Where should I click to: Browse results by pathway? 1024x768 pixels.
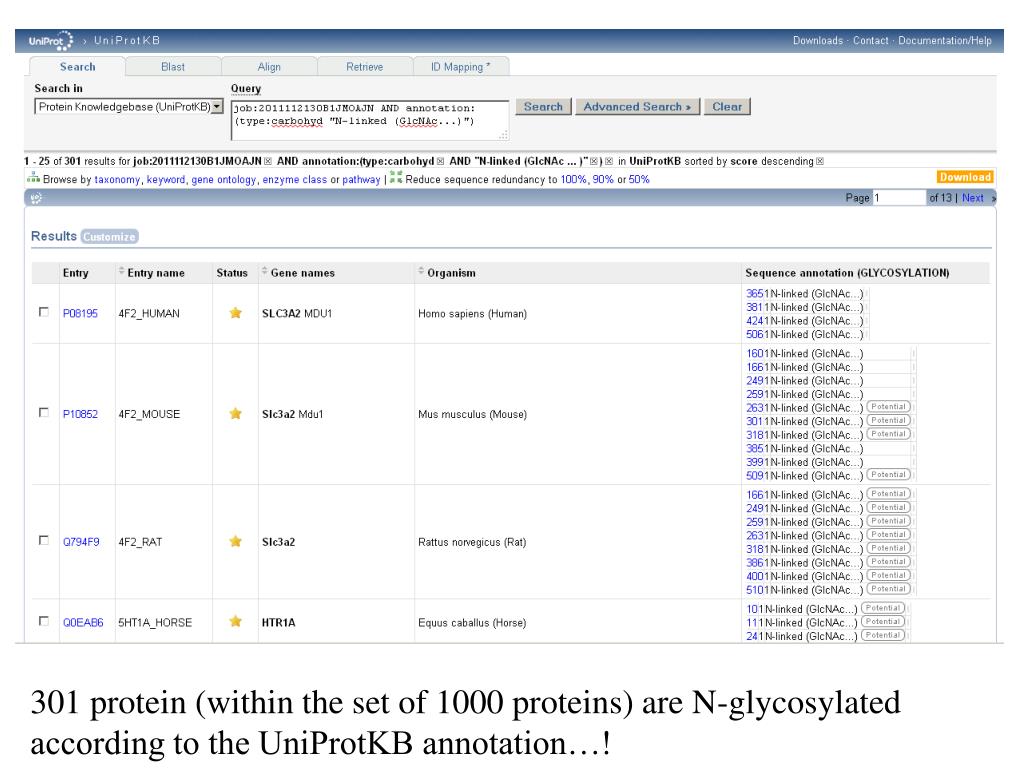pyautogui.click(x=361, y=180)
